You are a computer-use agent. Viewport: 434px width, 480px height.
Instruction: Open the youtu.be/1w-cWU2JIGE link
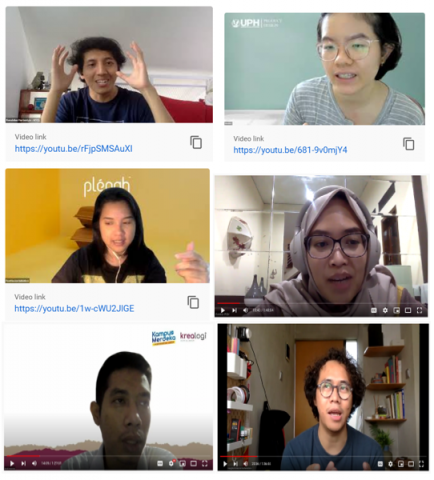(74, 309)
